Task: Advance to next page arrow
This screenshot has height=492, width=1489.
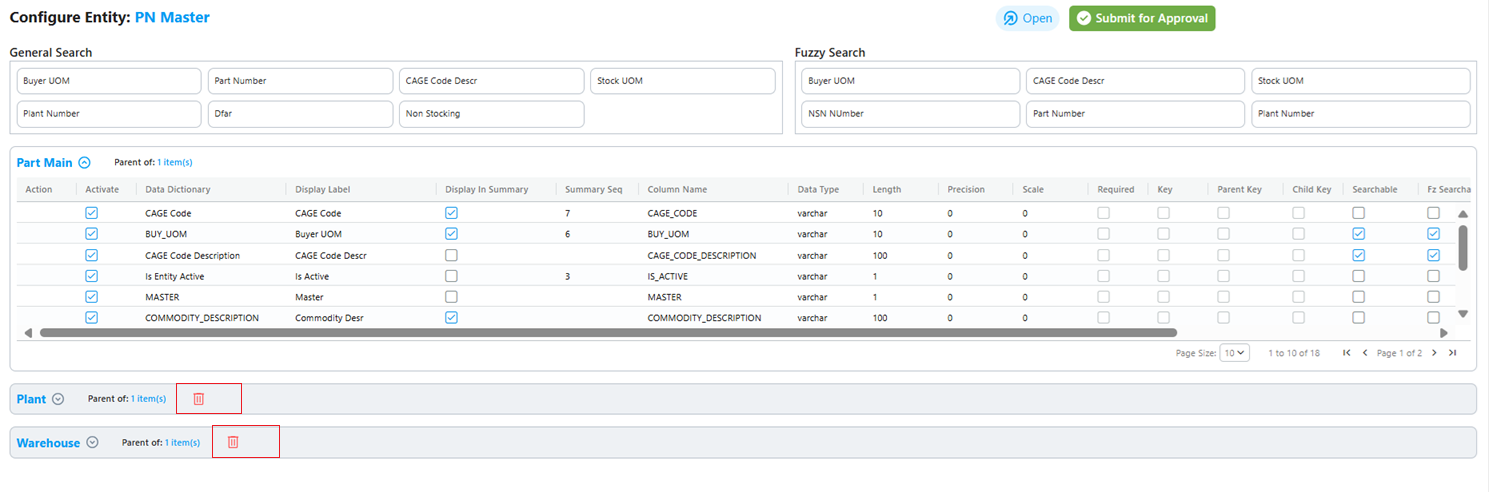Action: [1434, 353]
